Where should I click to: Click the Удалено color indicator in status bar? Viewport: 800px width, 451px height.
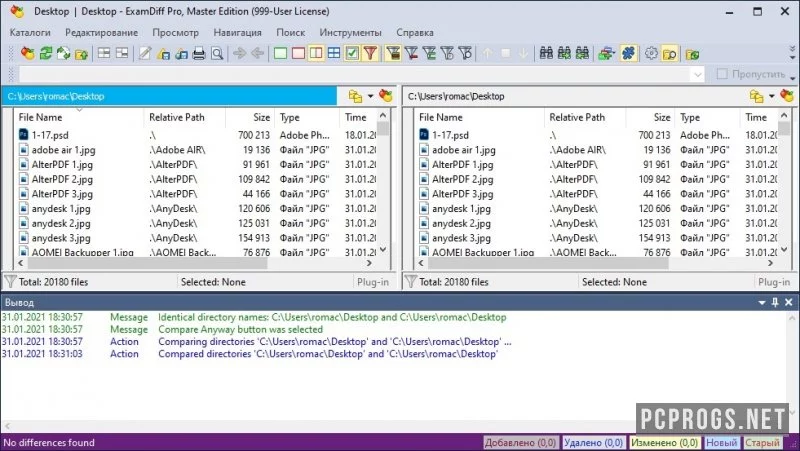[593, 442]
